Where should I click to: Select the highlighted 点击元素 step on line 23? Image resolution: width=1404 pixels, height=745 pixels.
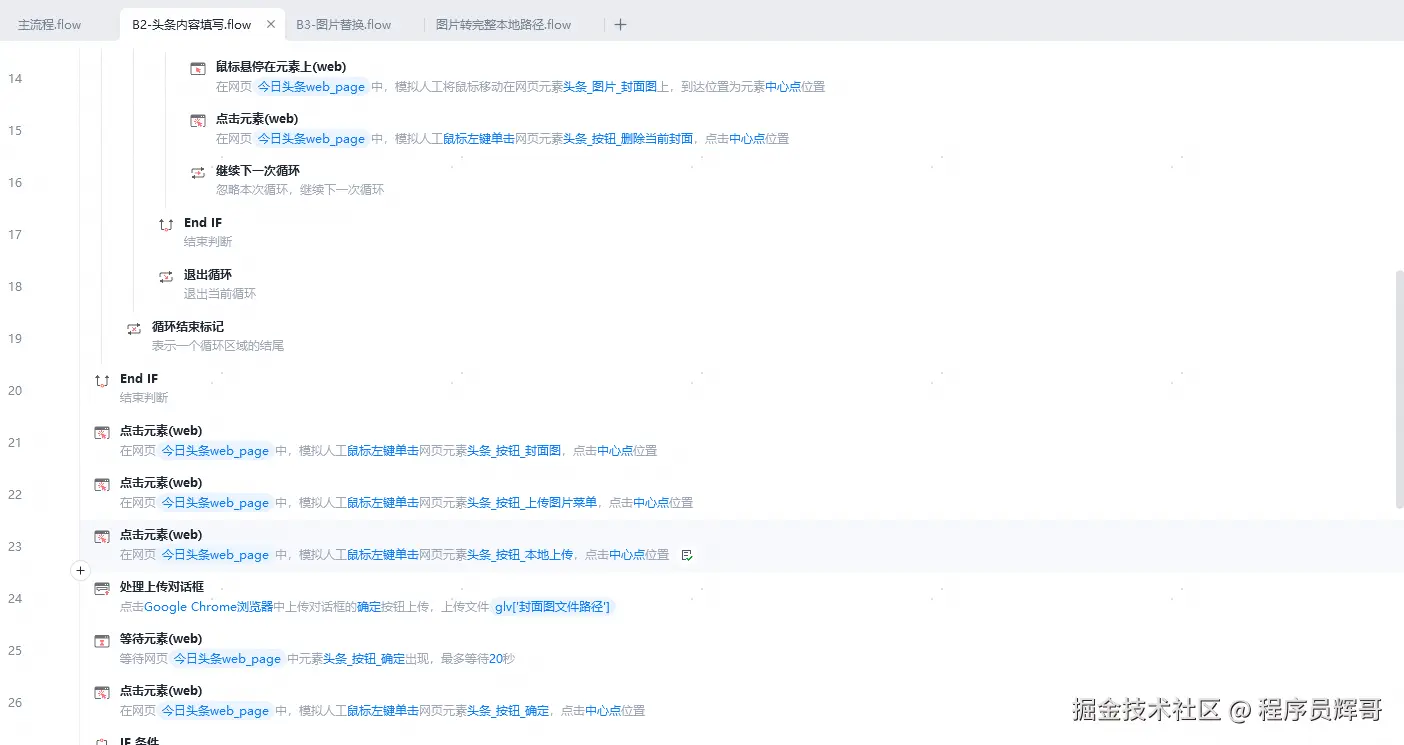[x=161, y=534]
